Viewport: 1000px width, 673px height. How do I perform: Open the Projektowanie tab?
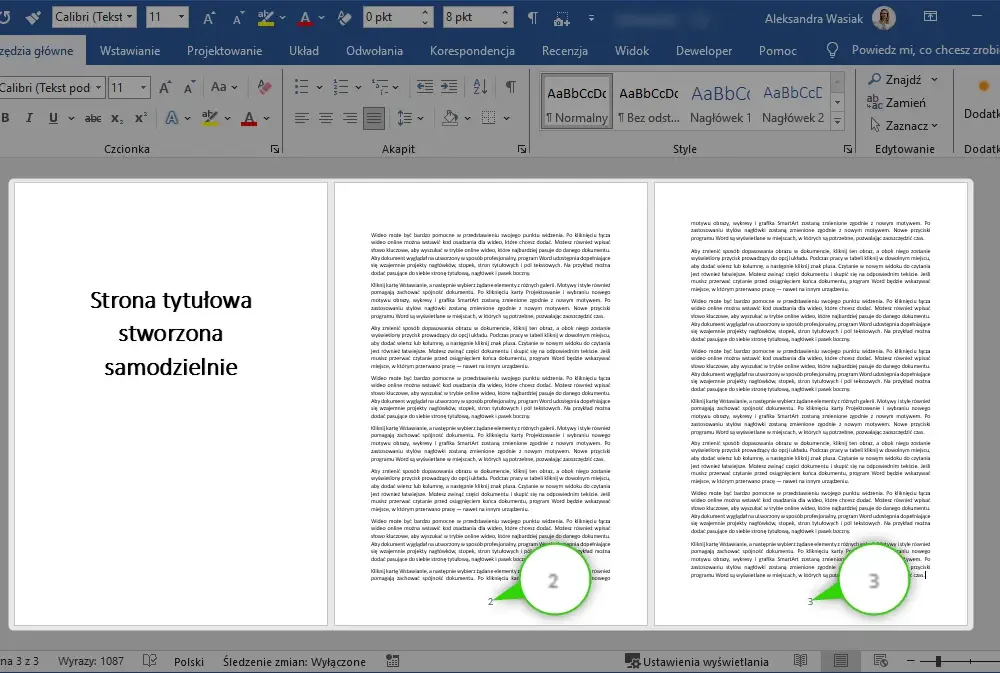224,51
